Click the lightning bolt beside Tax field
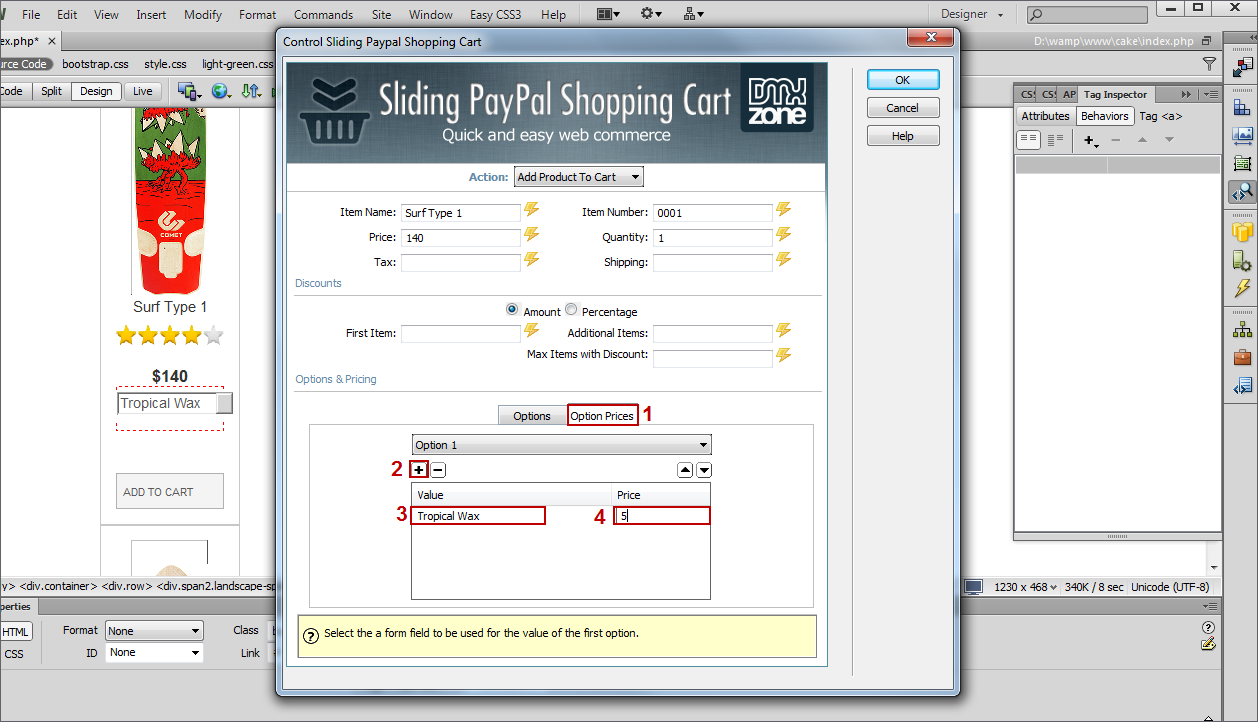 532,259
